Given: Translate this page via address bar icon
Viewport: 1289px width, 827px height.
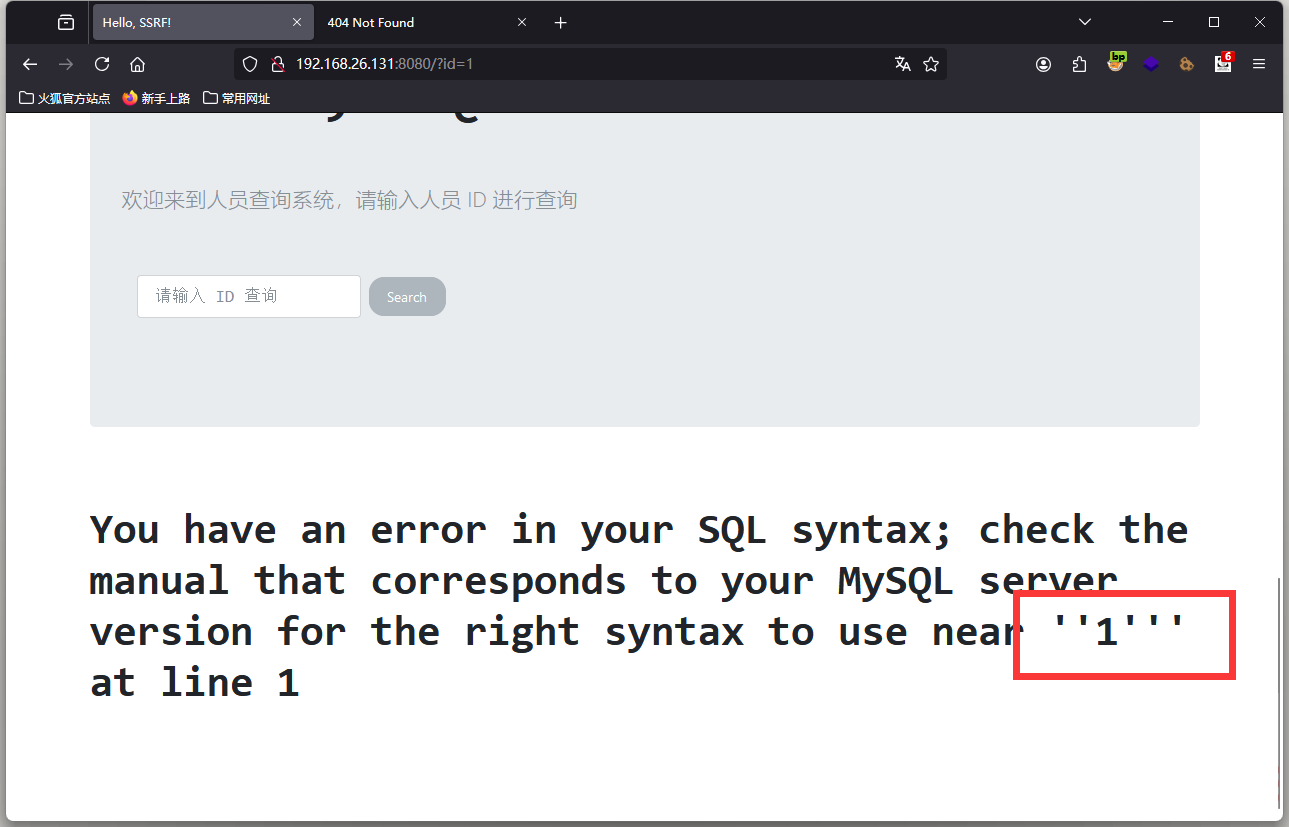Looking at the screenshot, I should click(903, 64).
